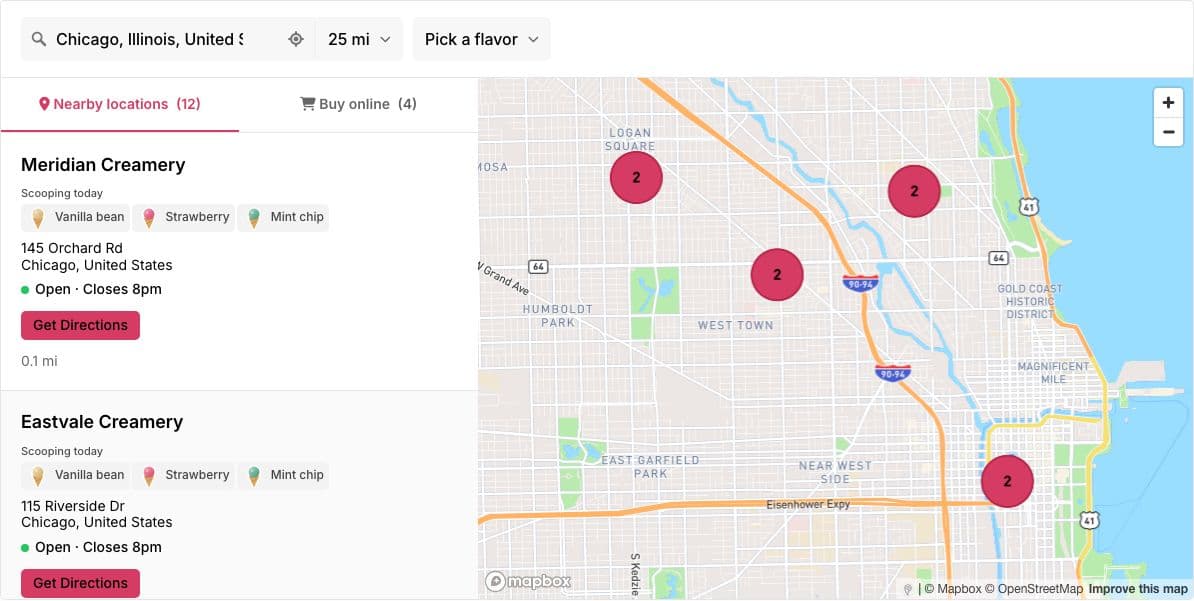Get Directions to Meridian Creamery
This screenshot has width=1194, height=601.
click(81, 325)
